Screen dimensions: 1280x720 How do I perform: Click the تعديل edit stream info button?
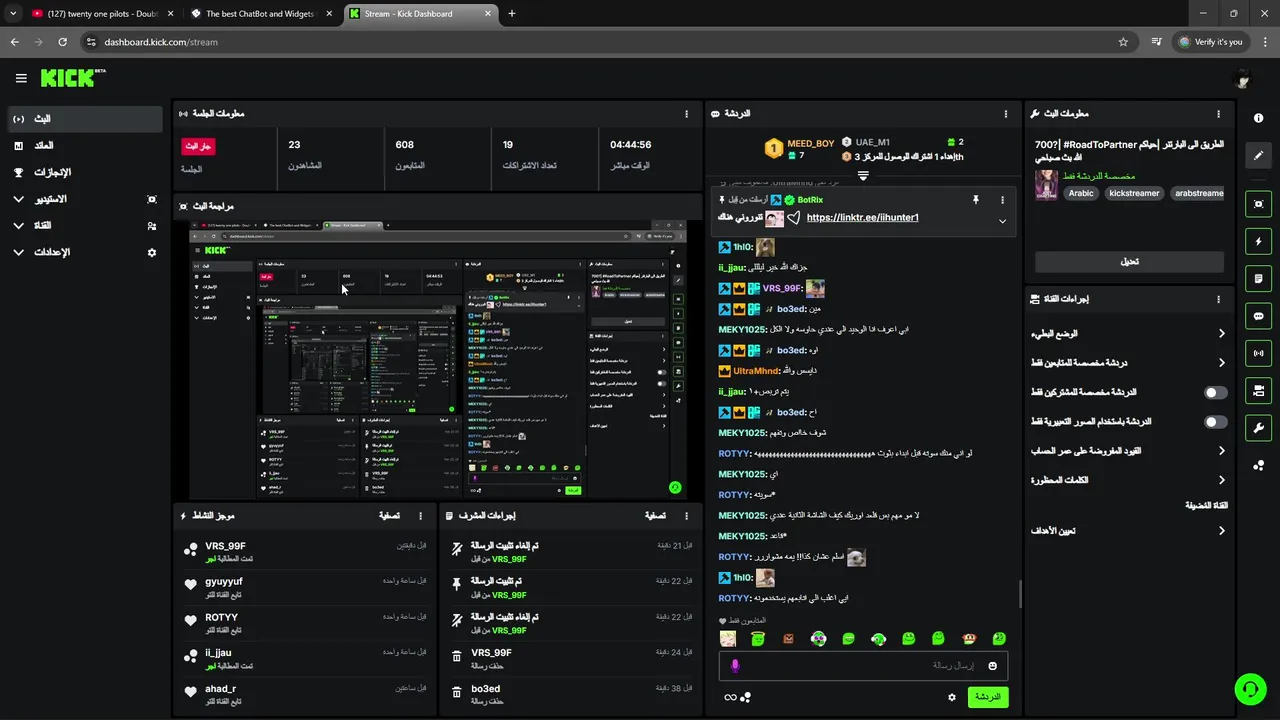tap(1129, 262)
